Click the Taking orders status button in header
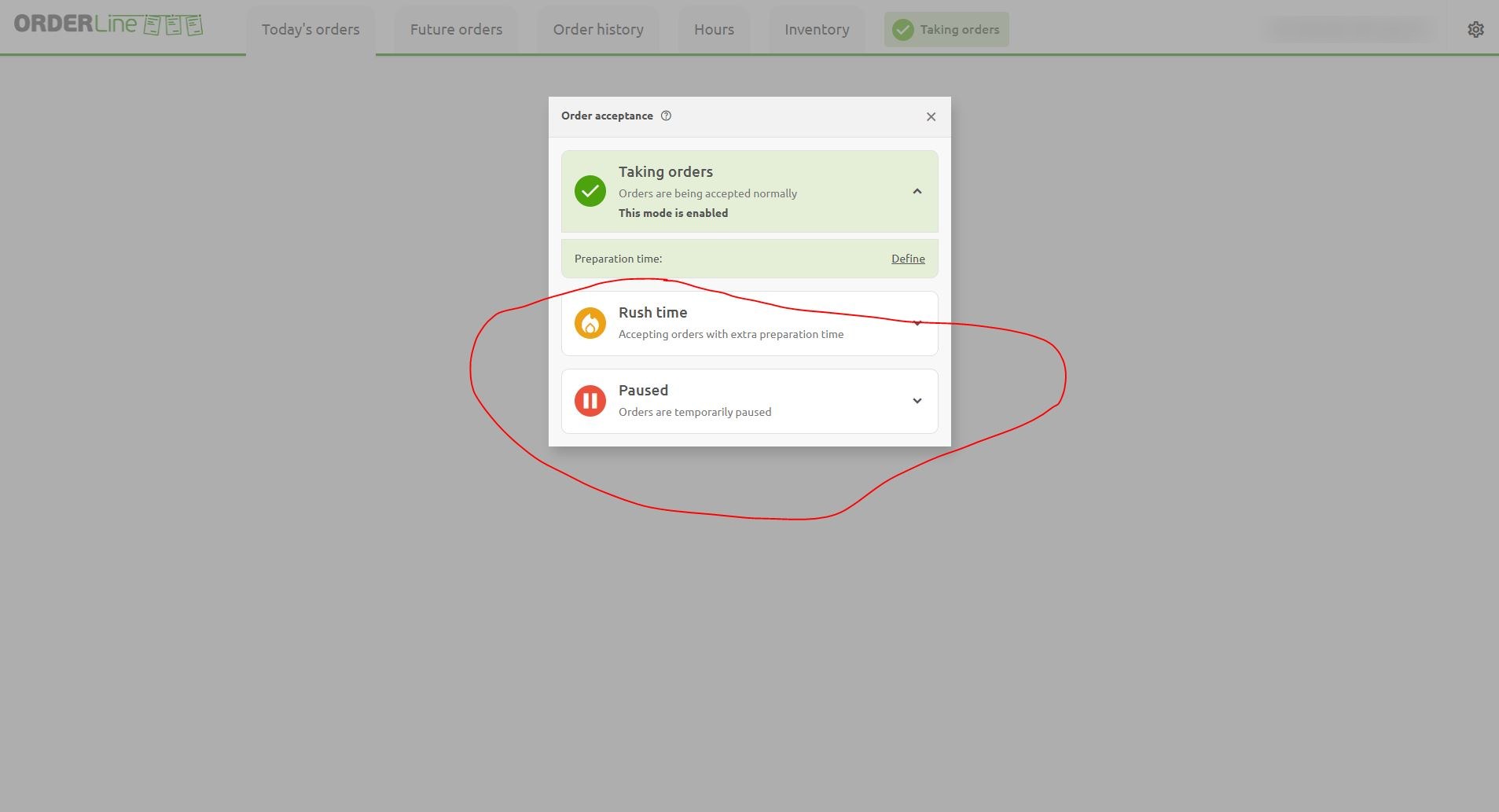This screenshot has height=812, width=1499. point(946,30)
